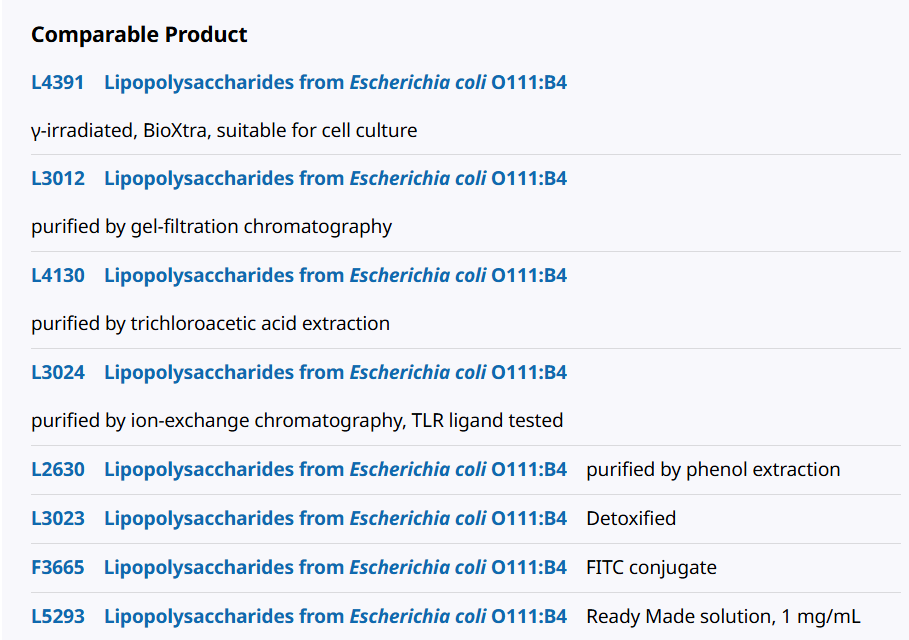Screen dimensions: 909x640
Task: Open Lipopolysaccharides title next to L4391
Action: tap(335, 82)
